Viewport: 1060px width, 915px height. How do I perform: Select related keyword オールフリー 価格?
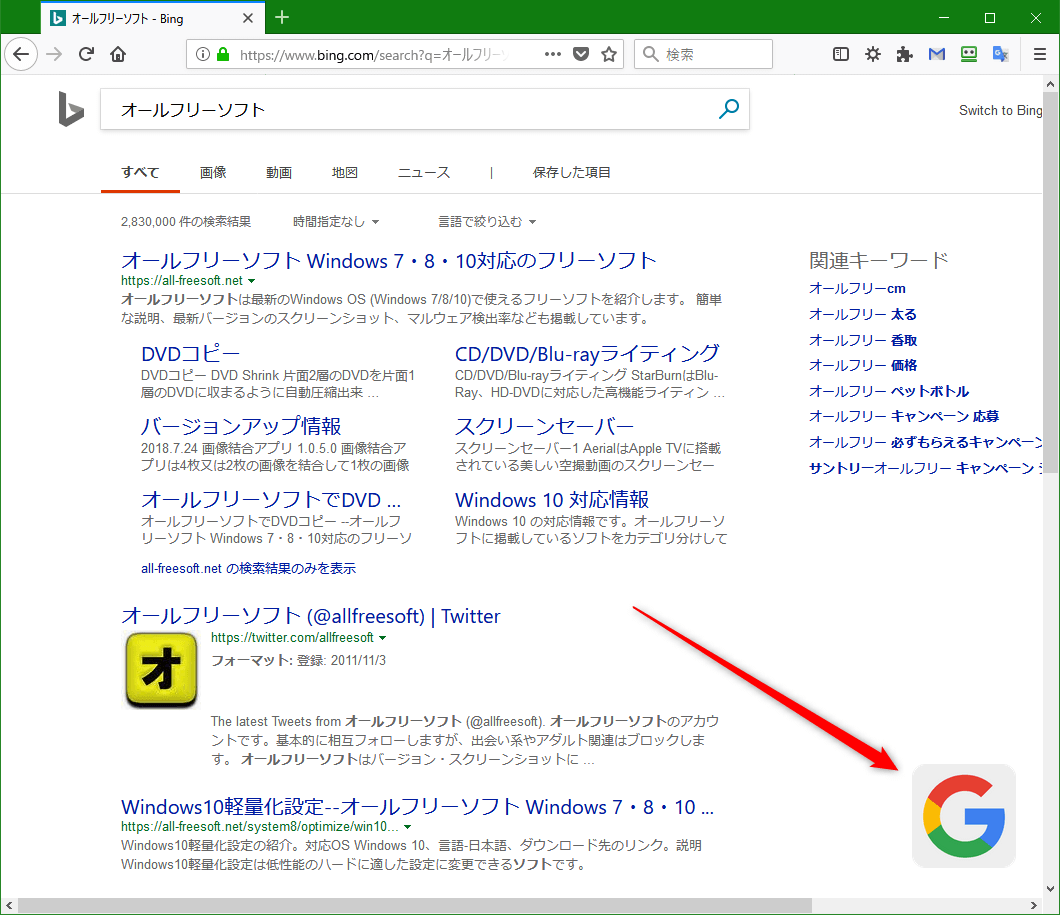coord(863,366)
